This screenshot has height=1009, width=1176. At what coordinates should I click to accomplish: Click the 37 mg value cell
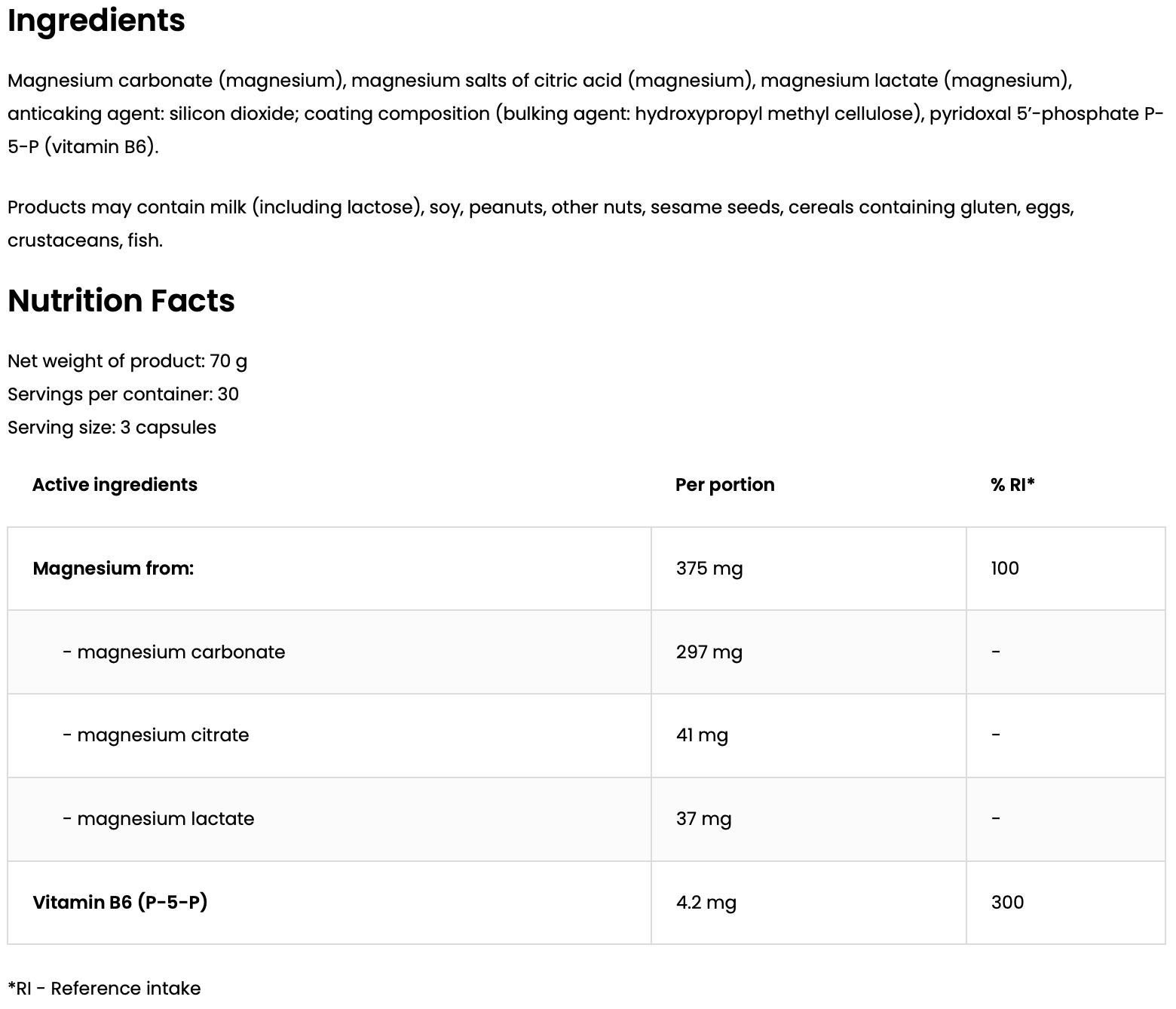click(703, 819)
